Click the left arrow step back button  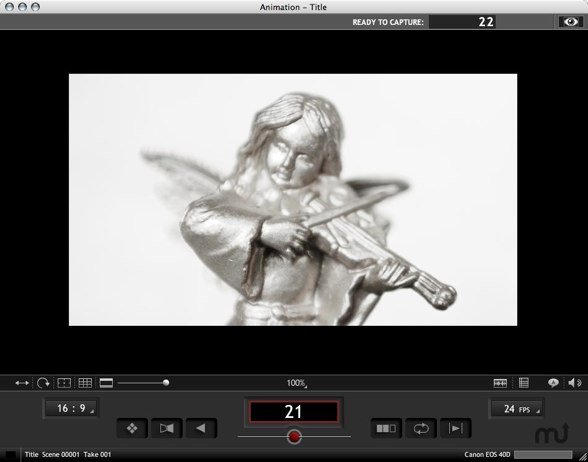coord(201,428)
